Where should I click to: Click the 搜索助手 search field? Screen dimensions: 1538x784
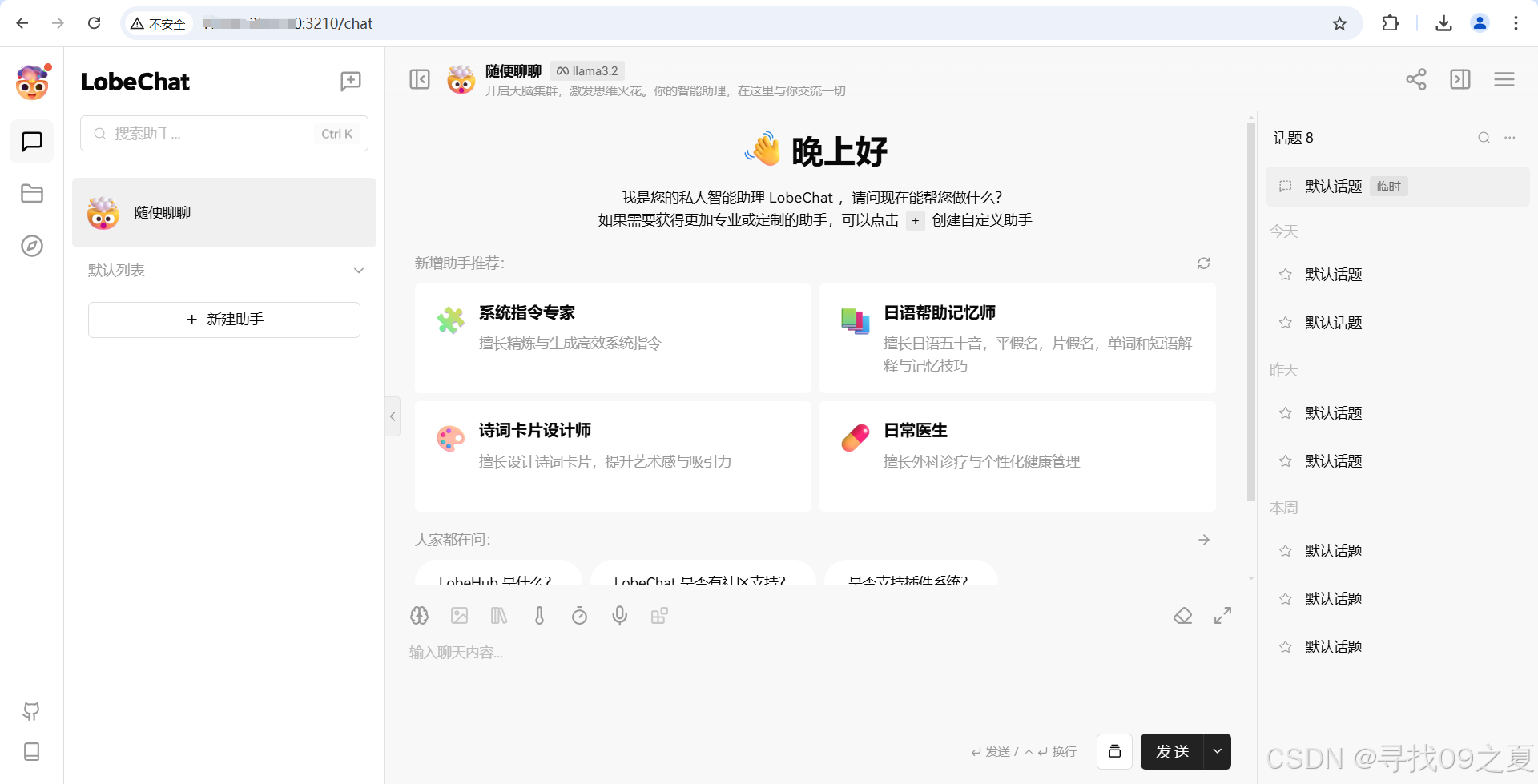(224, 134)
